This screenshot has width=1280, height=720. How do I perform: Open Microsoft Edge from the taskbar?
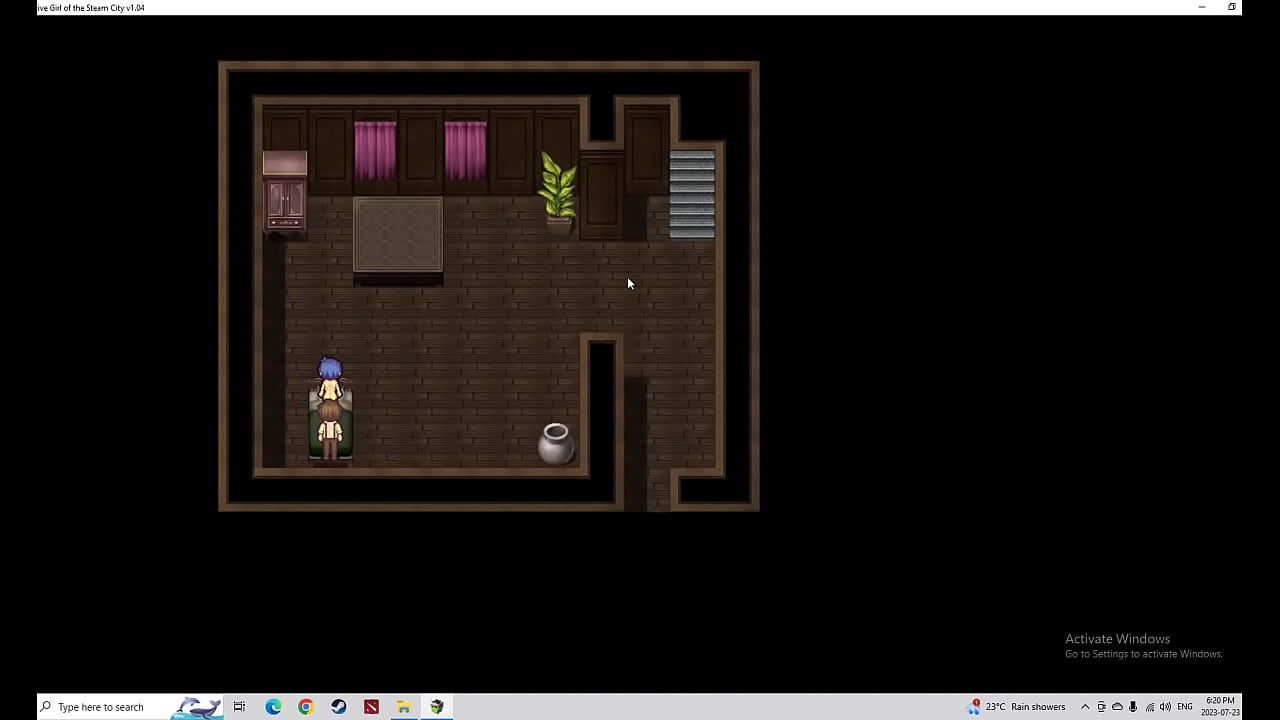coord(273,707)
